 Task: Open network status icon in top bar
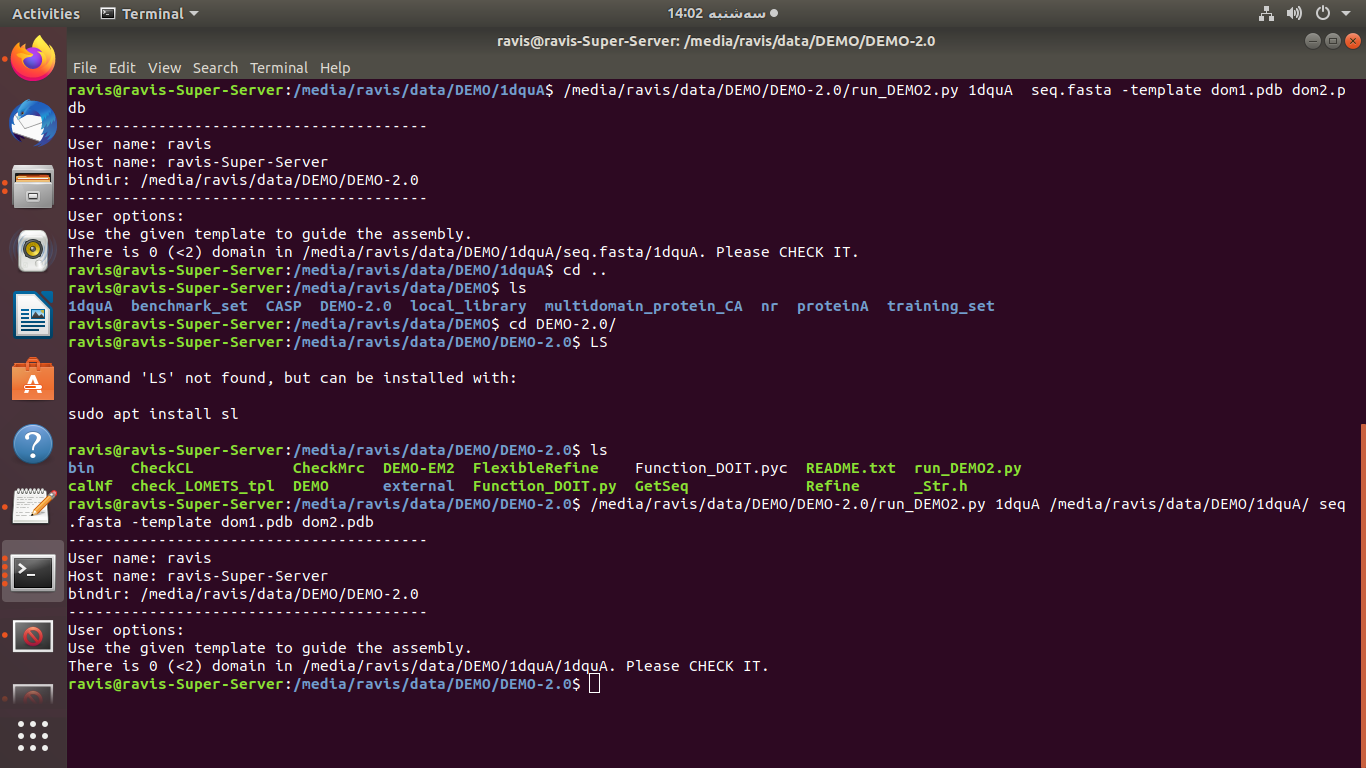pyautogui.click(x=1266, y=14)
